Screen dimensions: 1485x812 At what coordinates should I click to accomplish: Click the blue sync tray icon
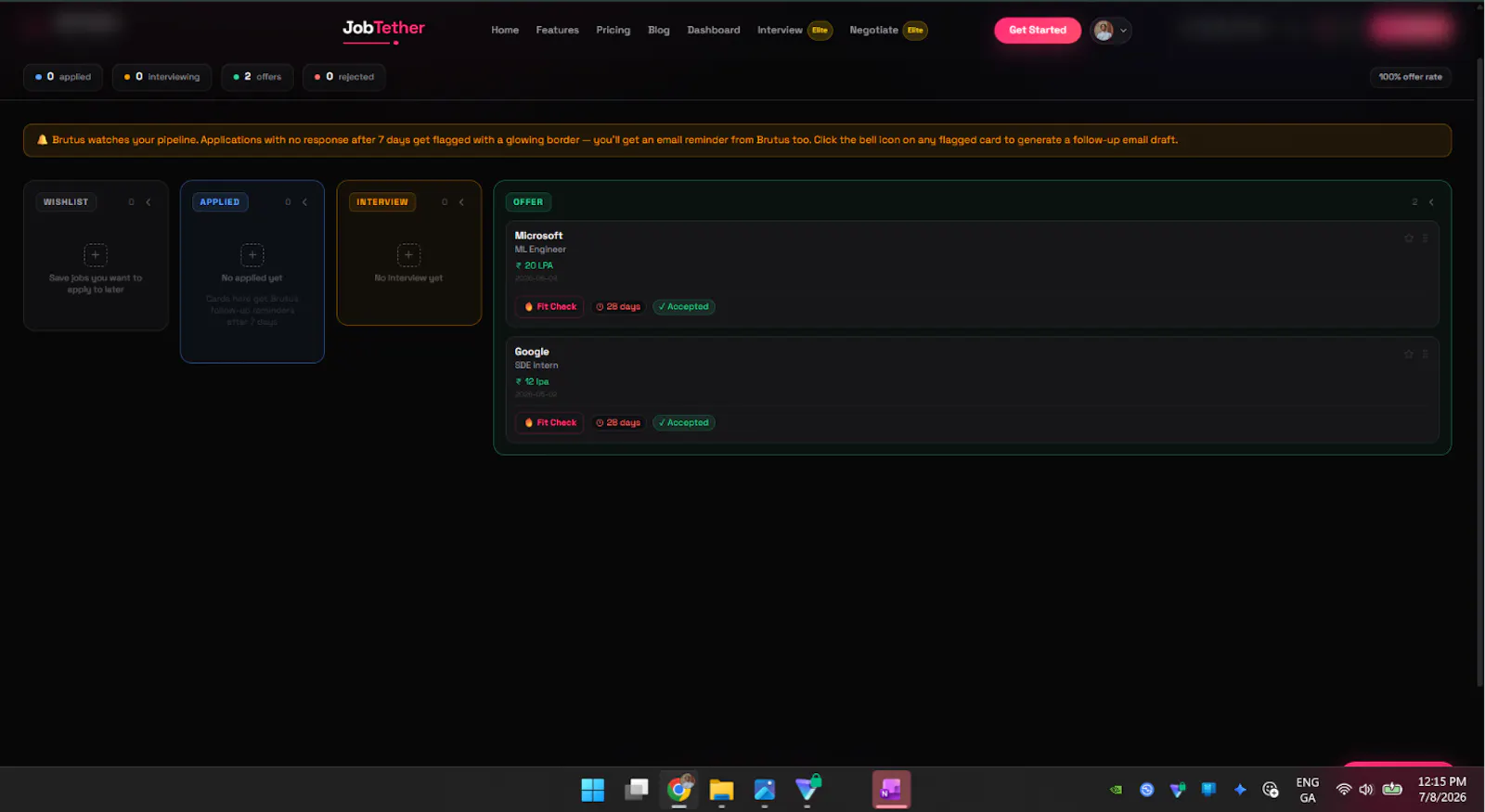click(x=1147, y=790)
